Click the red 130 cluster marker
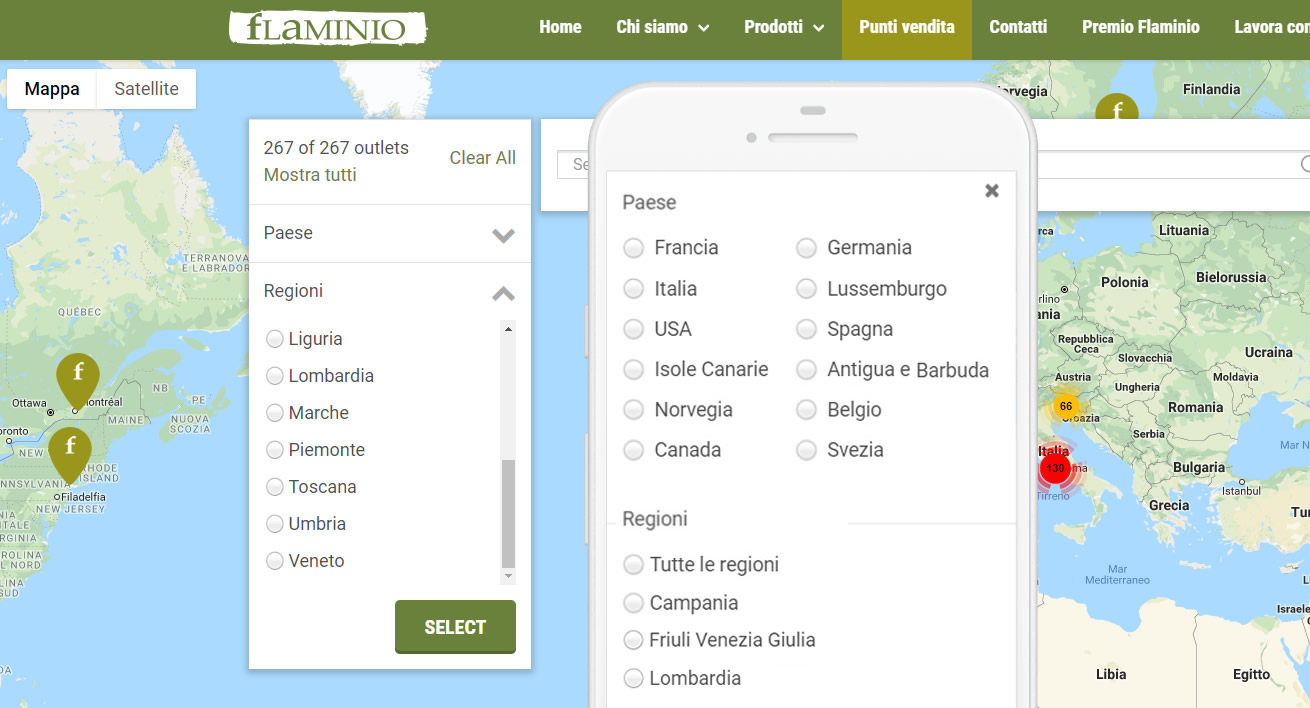 point(1055,468)
